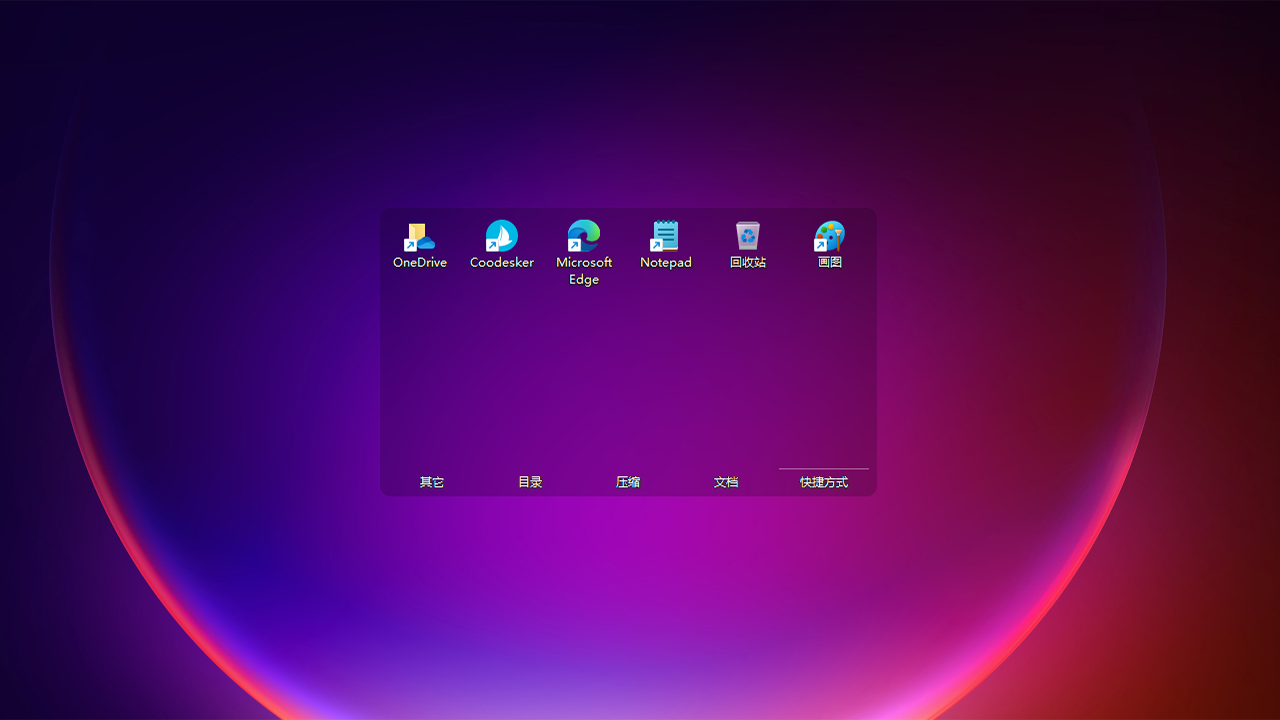Select the 文档 tab
The height and width of the screenshot is (720, 1280).
tap(726, 482)
